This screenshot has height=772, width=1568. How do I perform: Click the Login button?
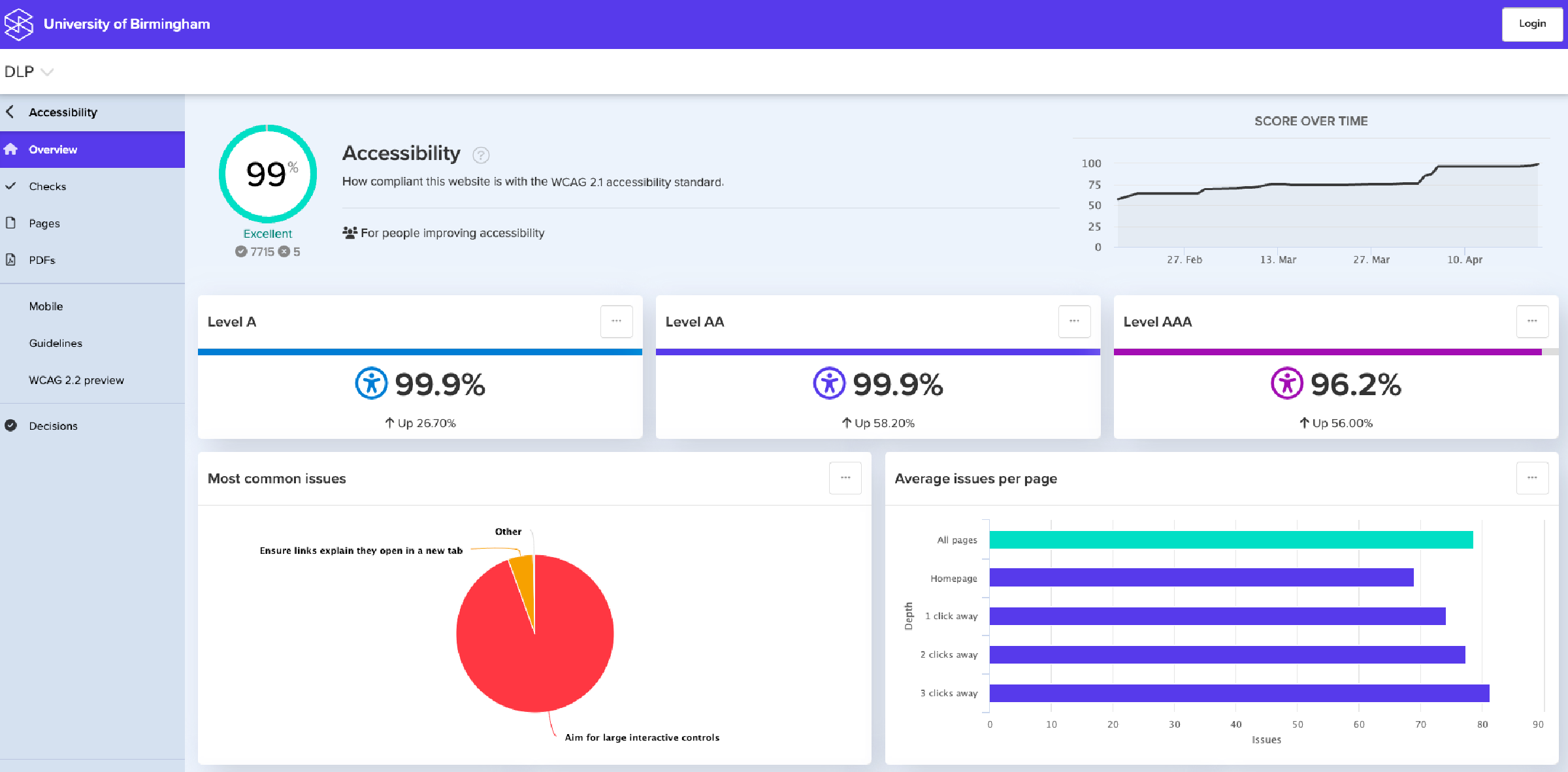[1531, 24]
